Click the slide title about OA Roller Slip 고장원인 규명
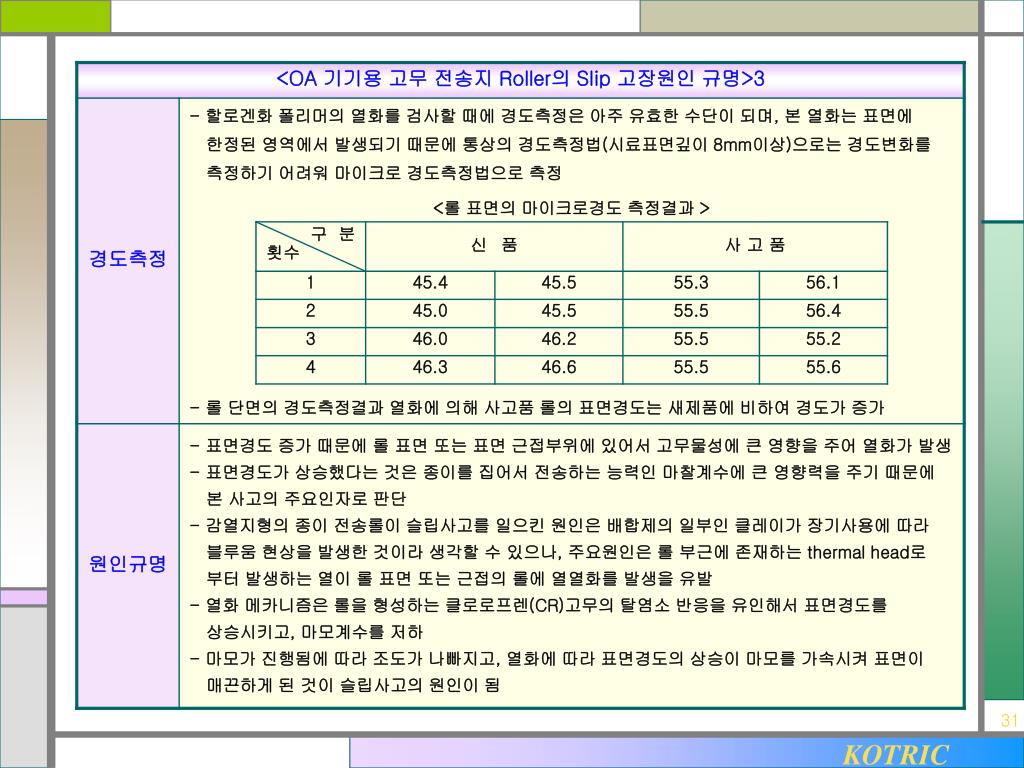 click(x=520, y=80)
